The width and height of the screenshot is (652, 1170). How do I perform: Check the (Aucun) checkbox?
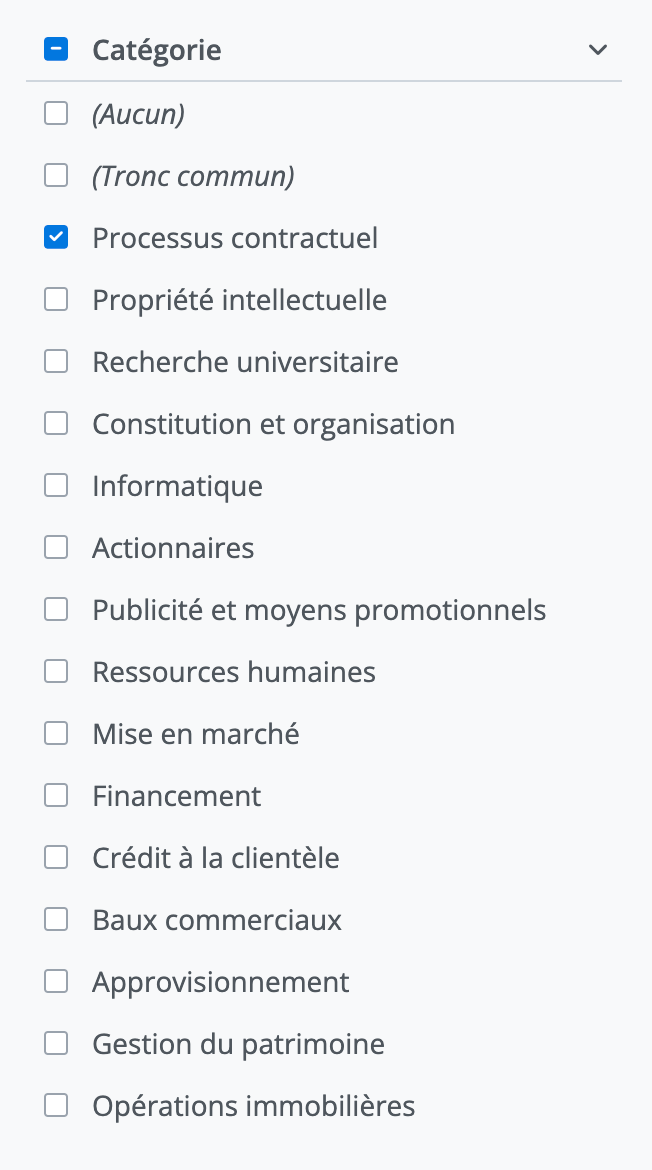coord(56,114)
